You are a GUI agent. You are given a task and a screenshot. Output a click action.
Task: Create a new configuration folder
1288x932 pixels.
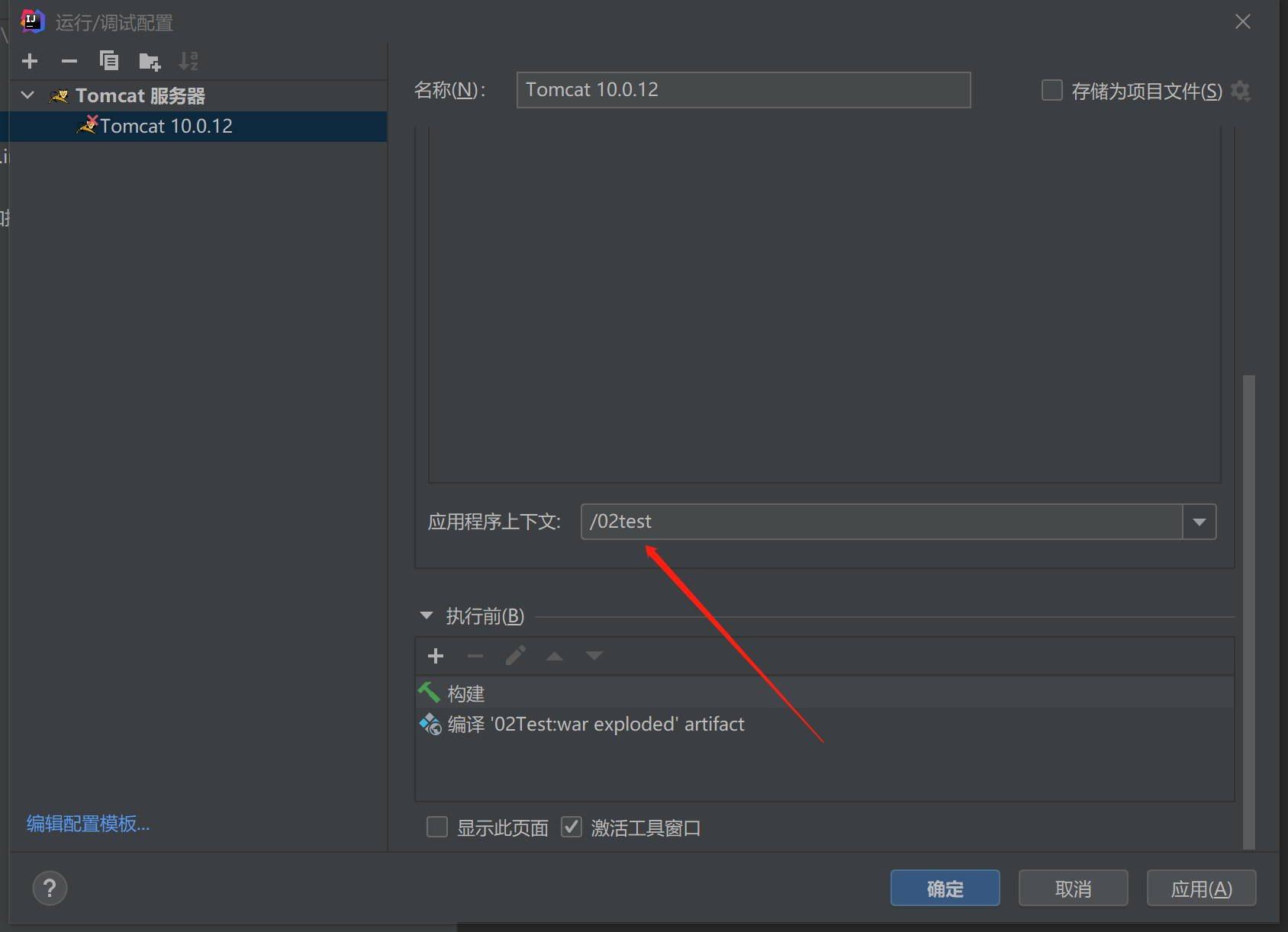coord(150,61)
